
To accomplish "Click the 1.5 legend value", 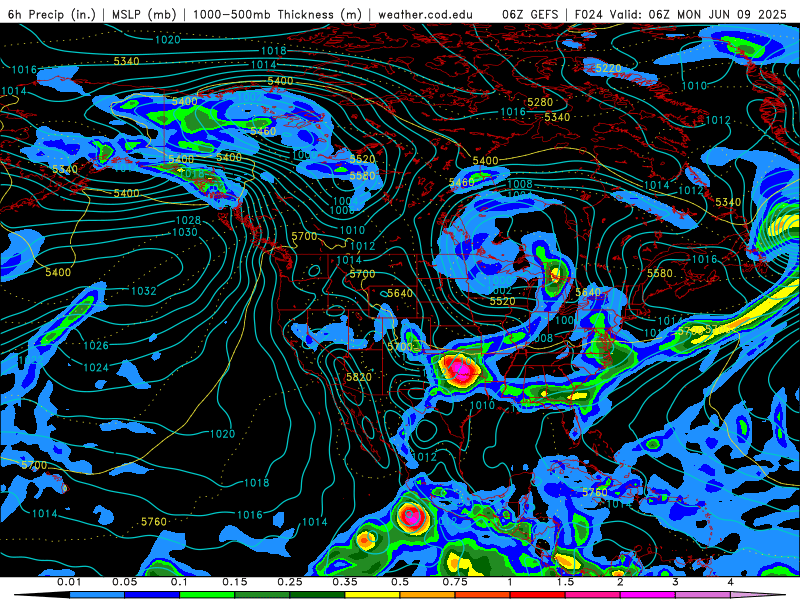I will (565, 582).
